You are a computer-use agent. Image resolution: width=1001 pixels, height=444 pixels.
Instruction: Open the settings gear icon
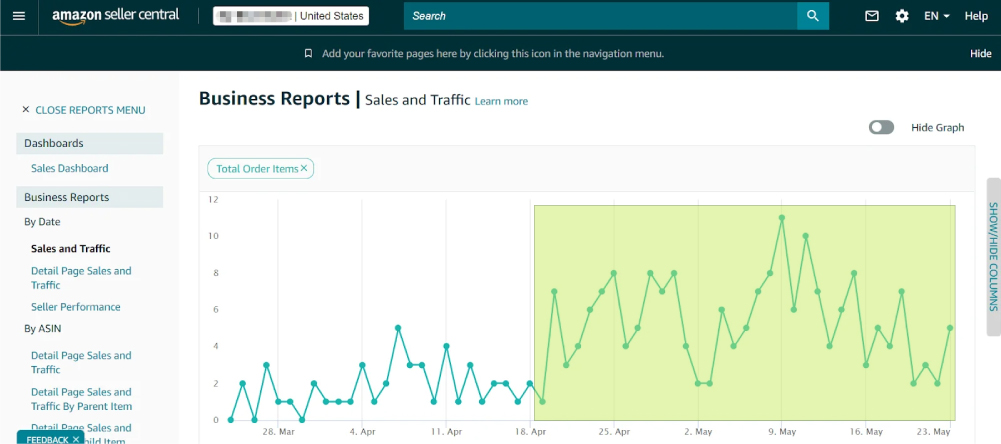pyautogui.click(x=902, y=16)
